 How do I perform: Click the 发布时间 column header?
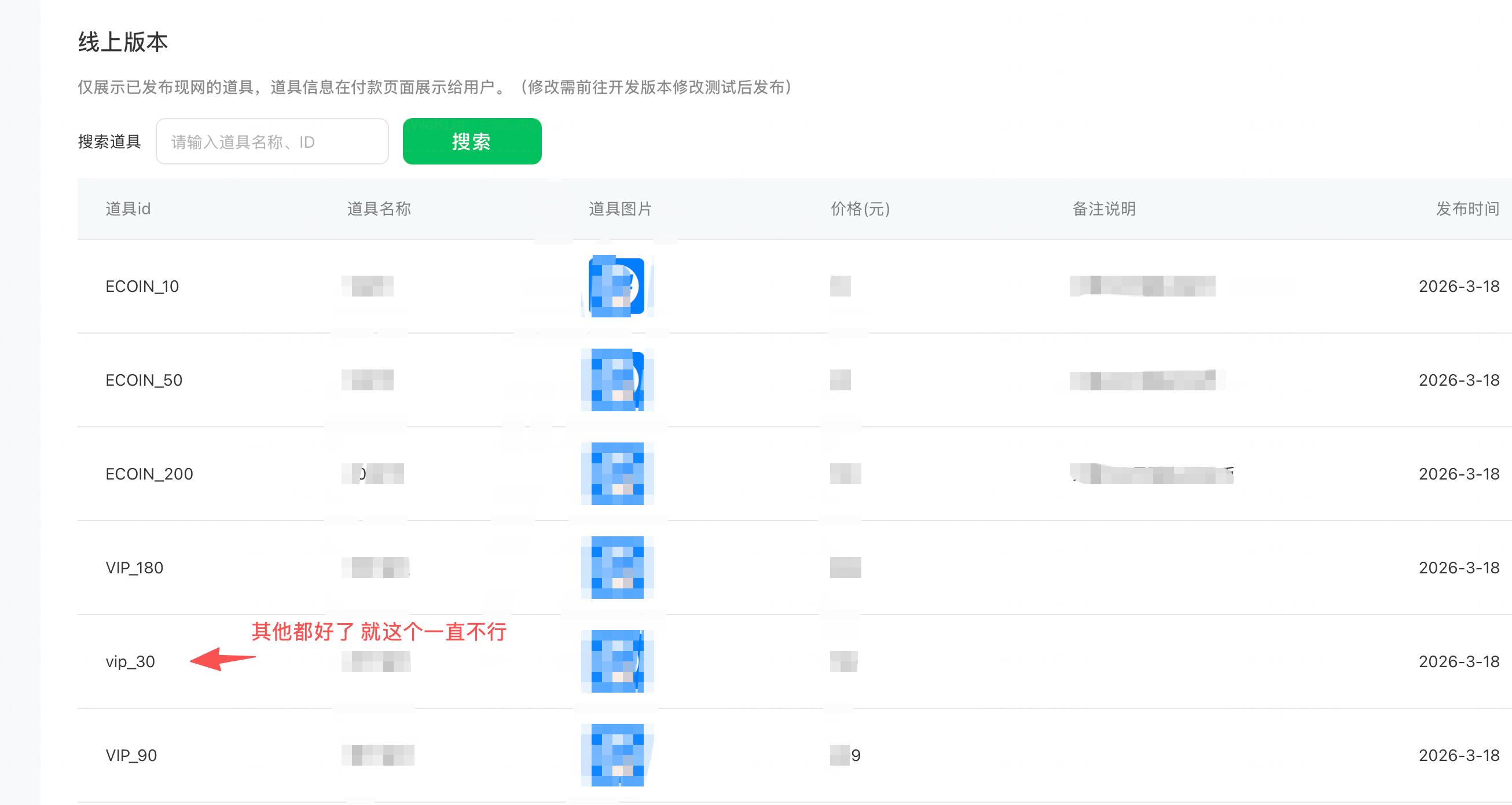[x=1467, y=209]
